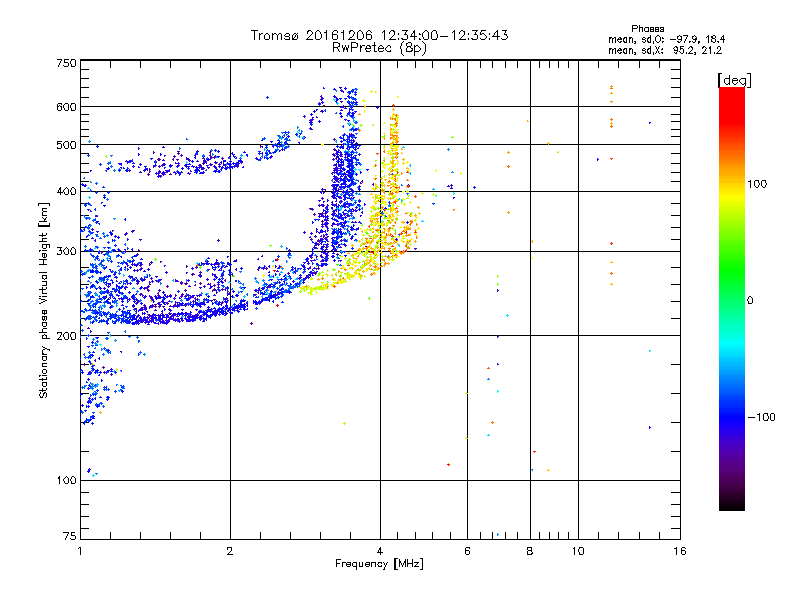The width and height of the screenshot is (800, 600).
Task: Click the y-axis tick label '600'
Action: click(x=66, y=107)
